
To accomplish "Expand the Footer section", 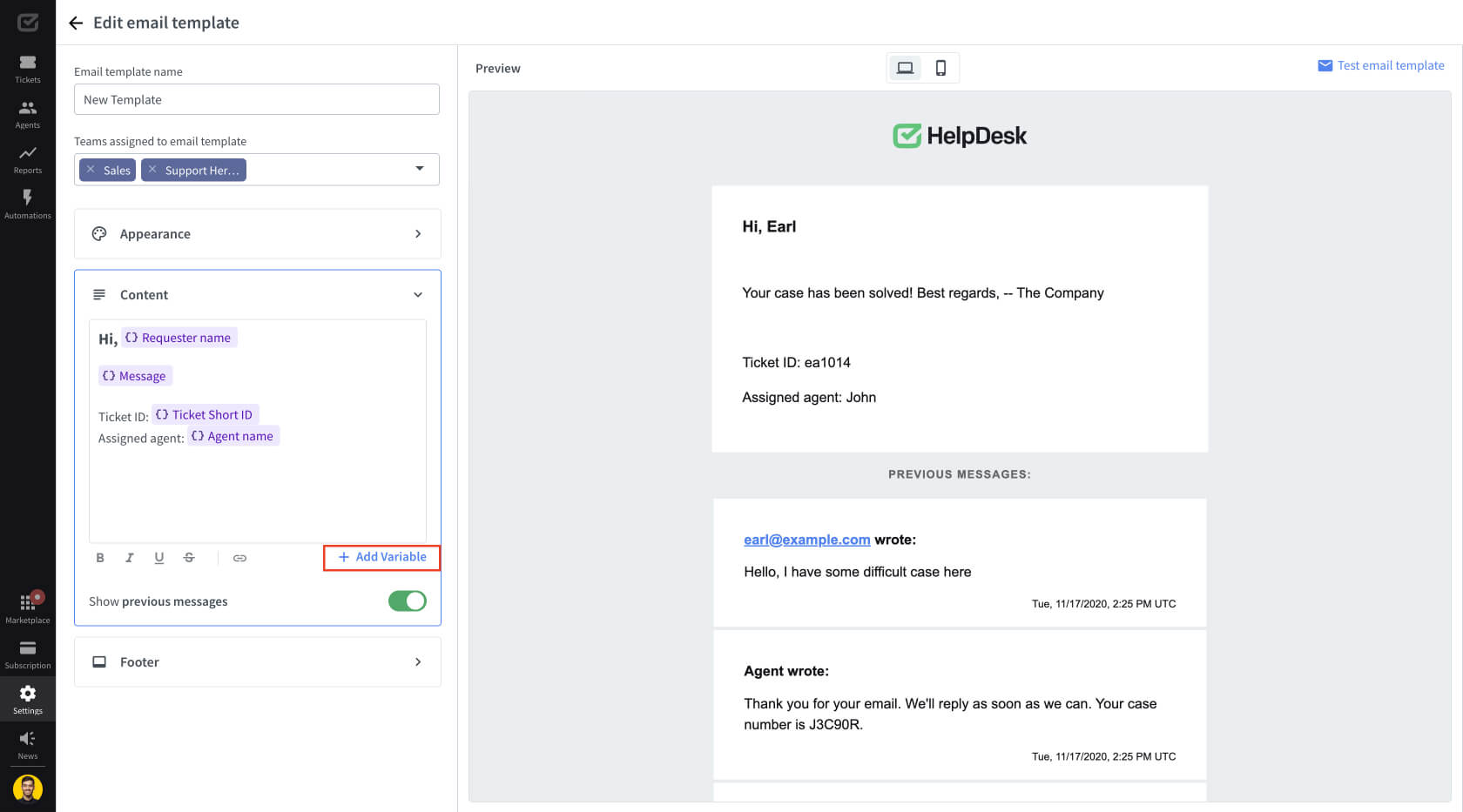I will [257, 662].
